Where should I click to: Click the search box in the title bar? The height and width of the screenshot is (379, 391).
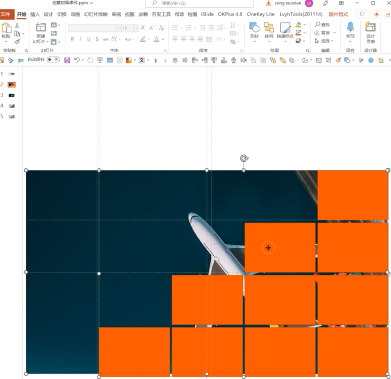click(x=199, y=3)
